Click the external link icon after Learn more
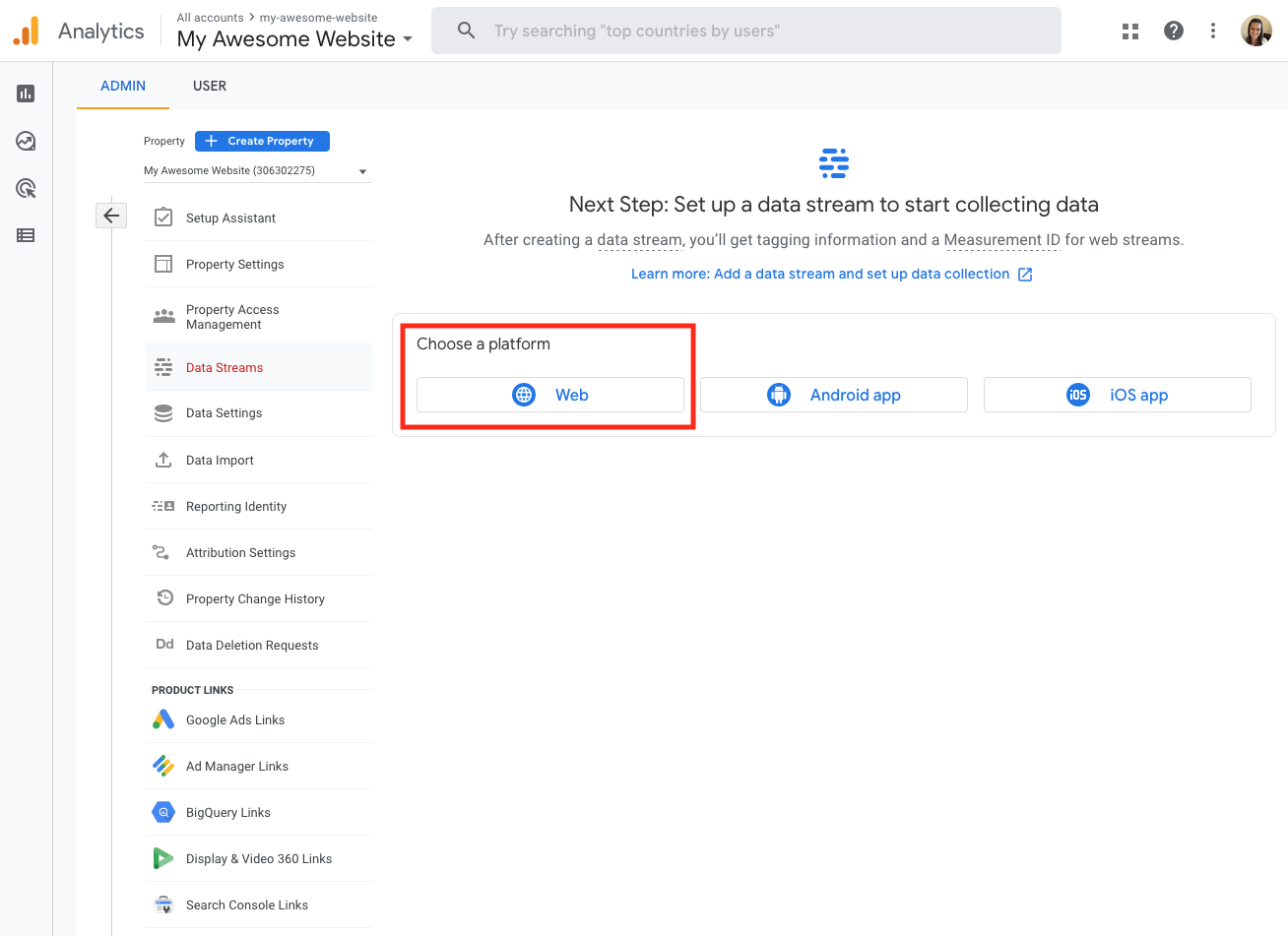Image resolution: width=1288 pixels, height=936 pixels. (1025, 275)
